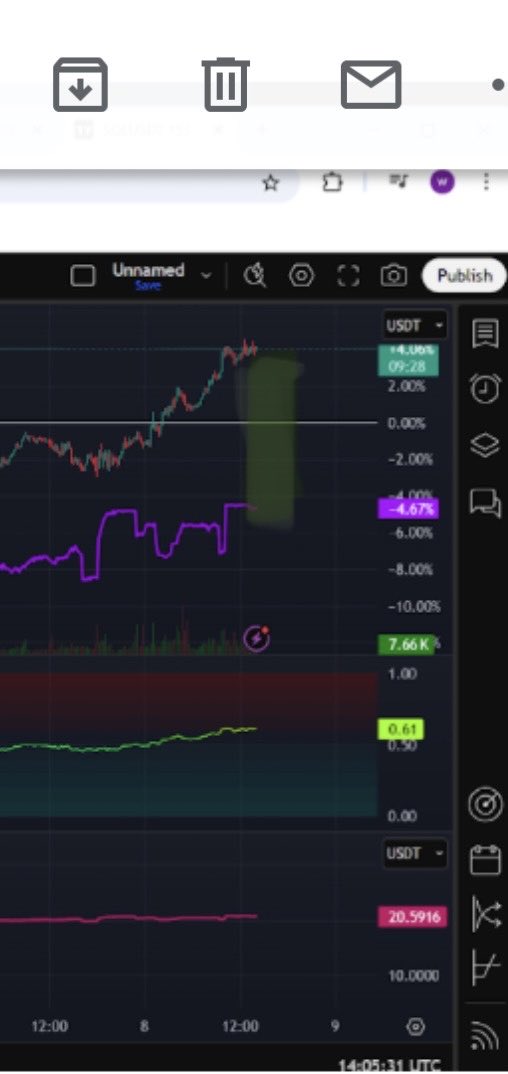Toggle fullscreen mode icon
The width and height of the screenshot is (508, 1074).
[348, 276]
